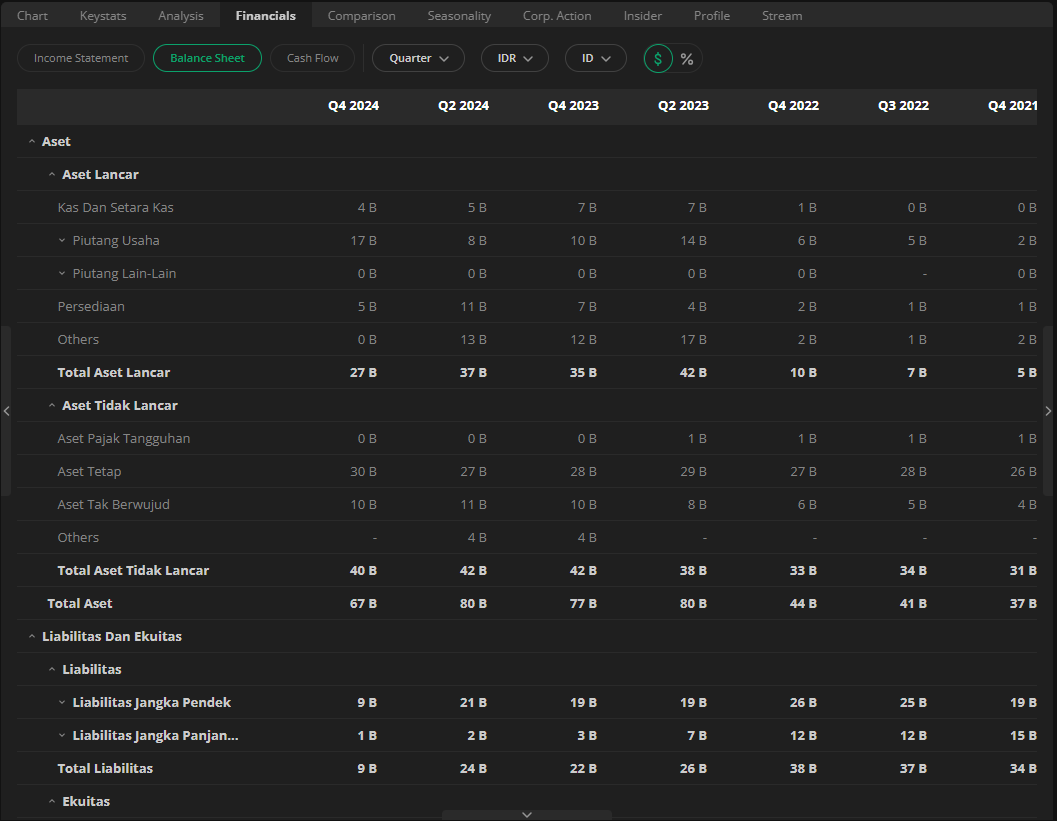The height and width of the screenshot is (821, 1057).
Task: Expand the Piutang Lain-Lain row
Action: point(62,274)
